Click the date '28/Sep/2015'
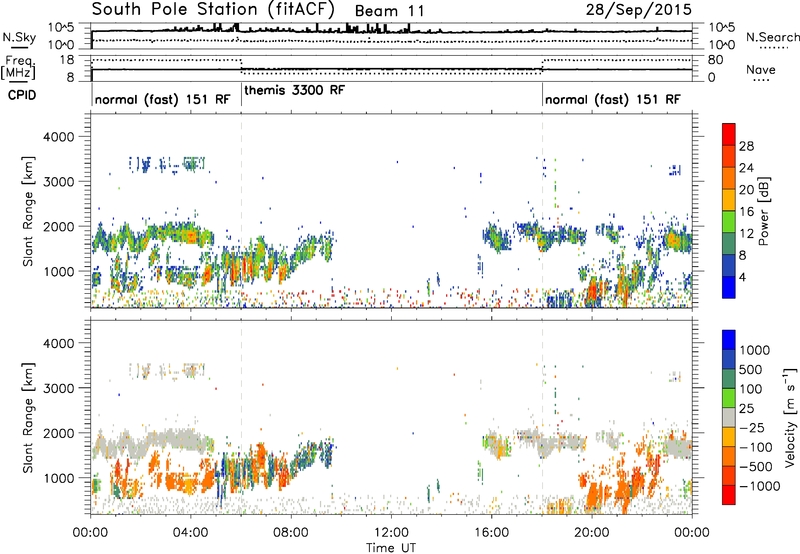800x554 pixels. tap(638, 9)
